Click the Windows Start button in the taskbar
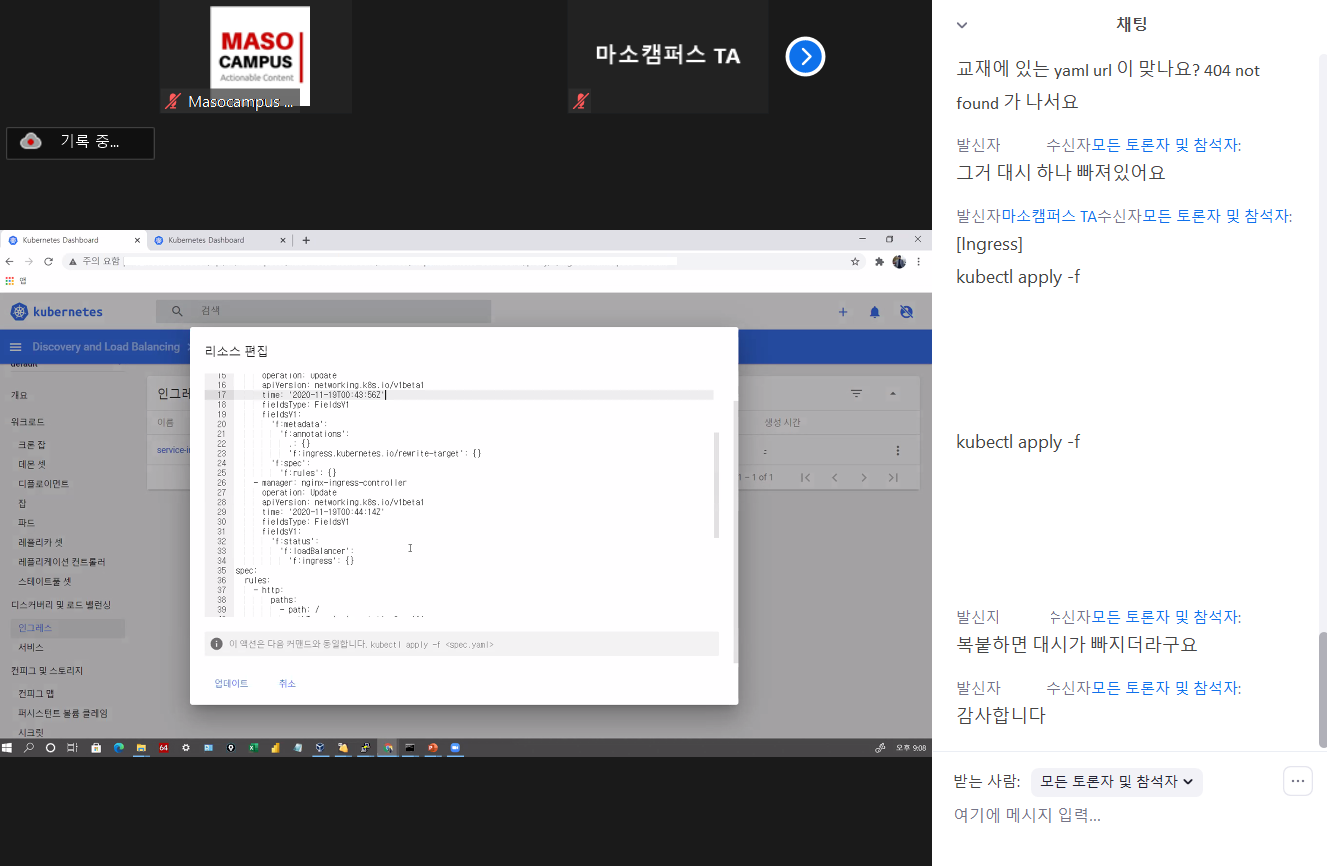 8,747
